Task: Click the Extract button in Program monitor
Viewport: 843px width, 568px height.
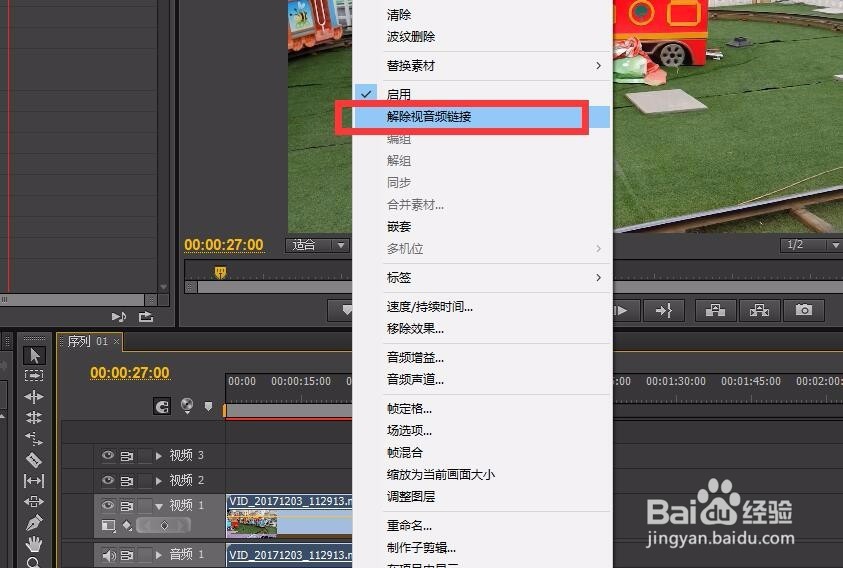Action: pos(759,310)
